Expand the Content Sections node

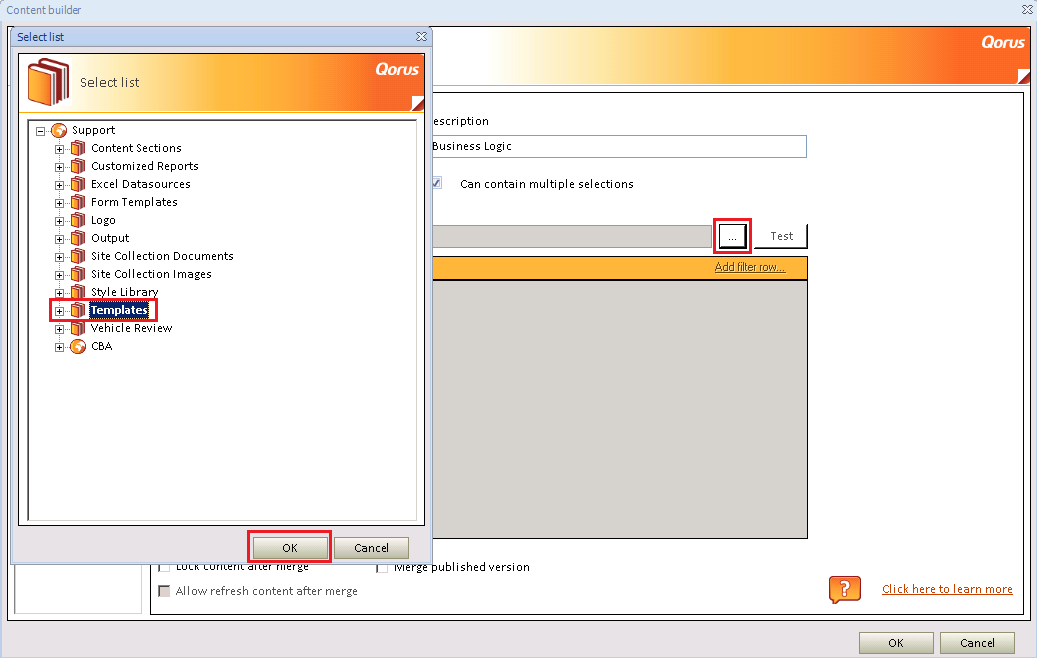(x=60, y=149)
